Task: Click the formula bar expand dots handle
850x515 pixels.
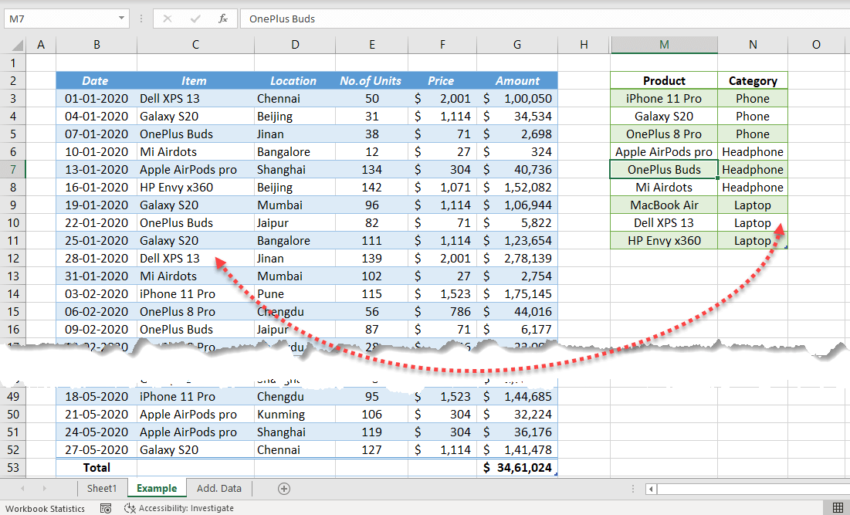Action: coord(141,19)
